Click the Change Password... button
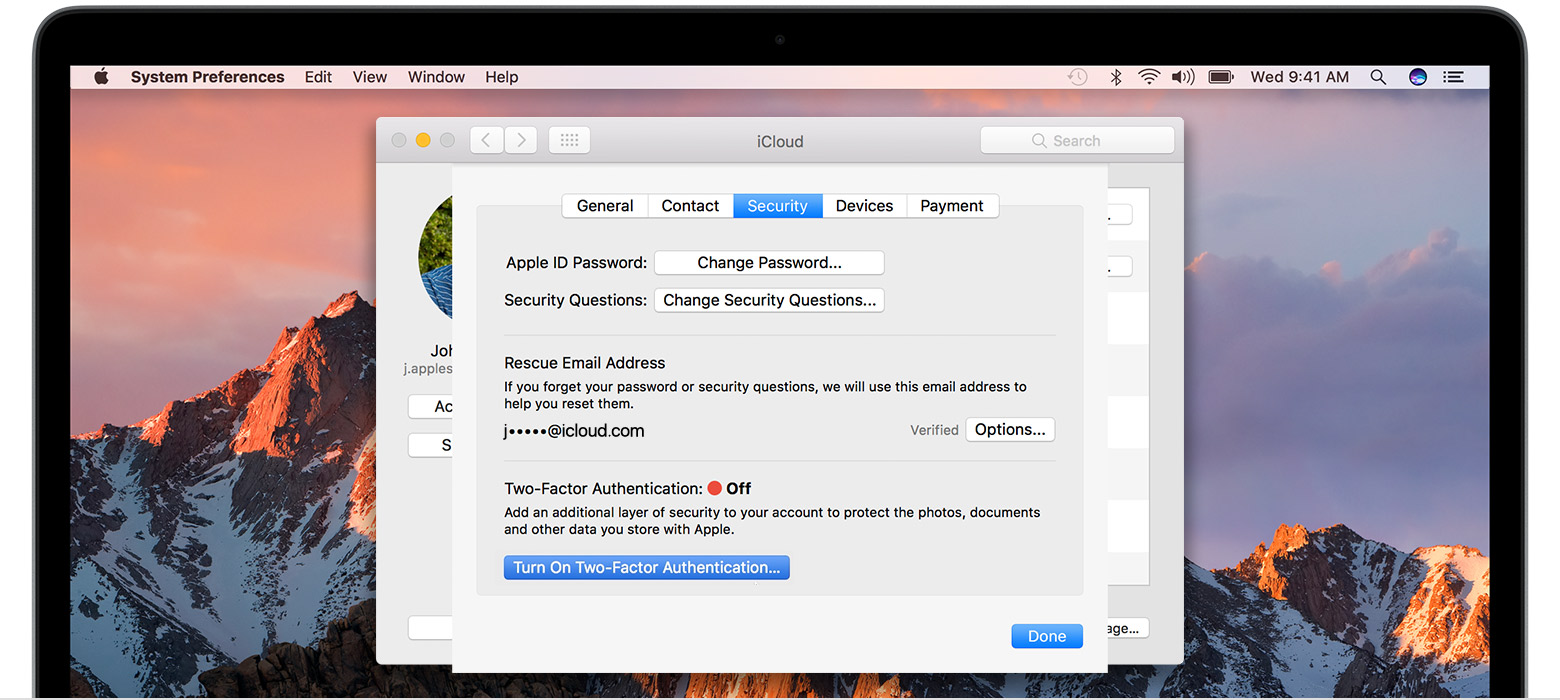Viewport: 1560px width, 700px height. (x=769, y=263)
